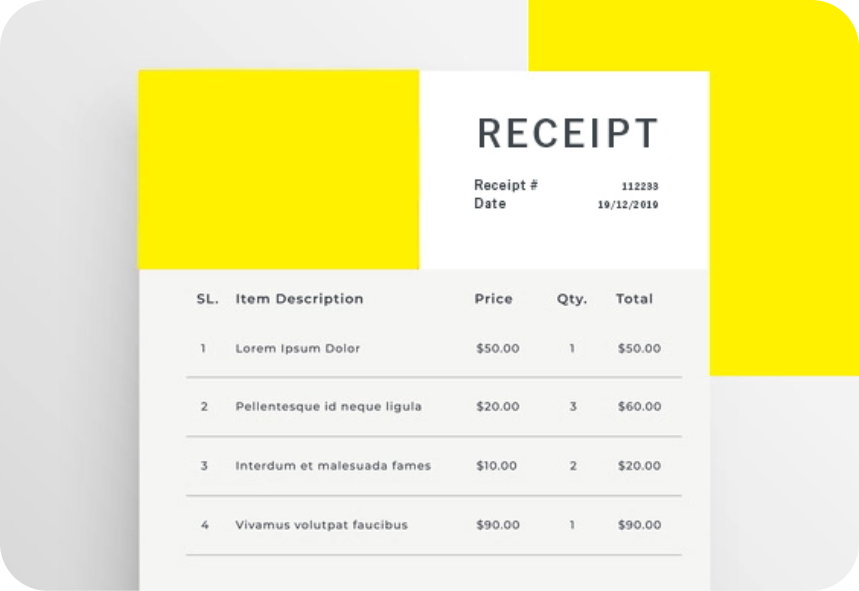This screenshot has height=591, width=859.
Task: Select the Qty. column header
Action: point(572,300)
